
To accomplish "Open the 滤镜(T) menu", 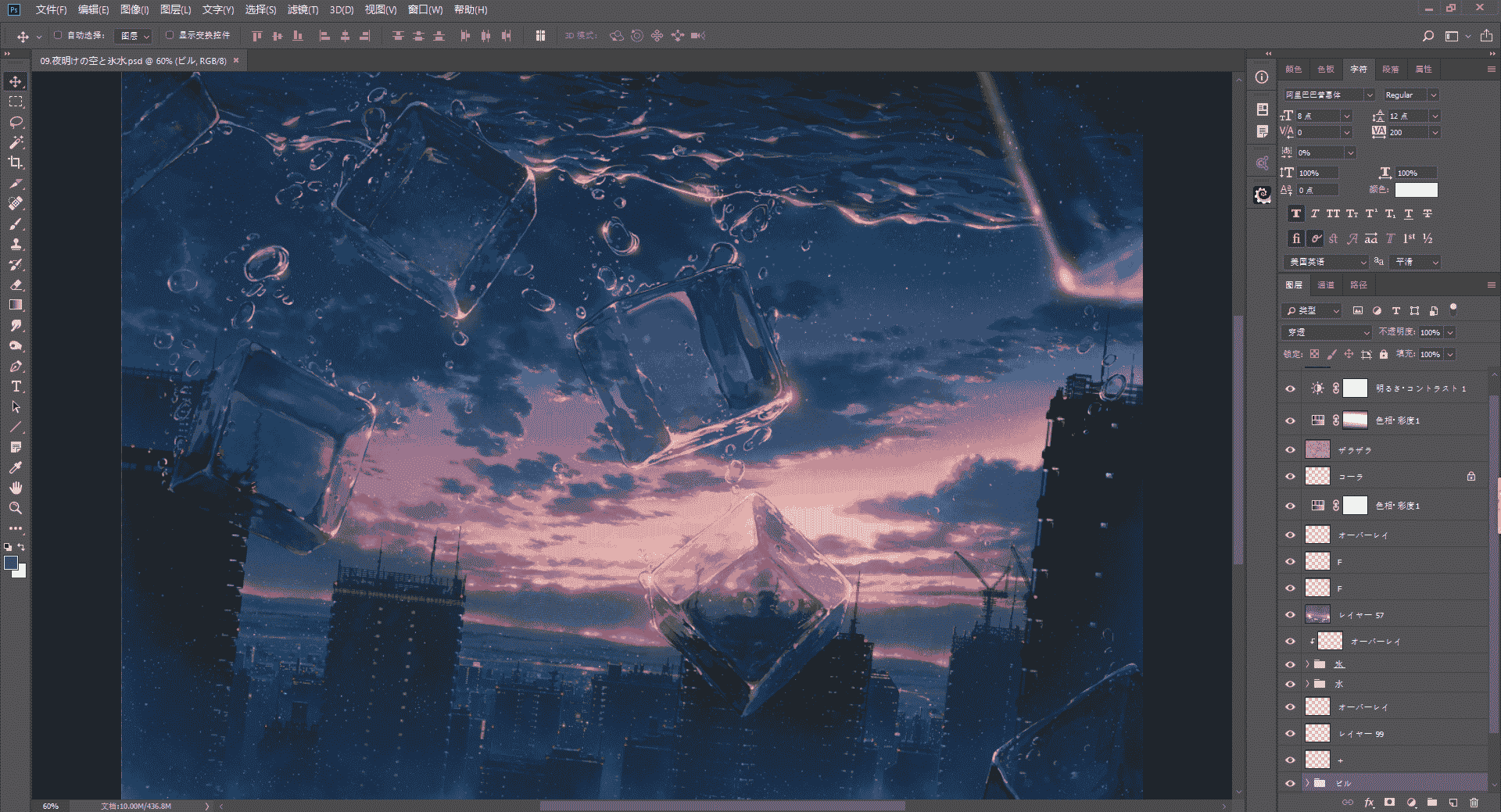I will click(x=303, y=9).
